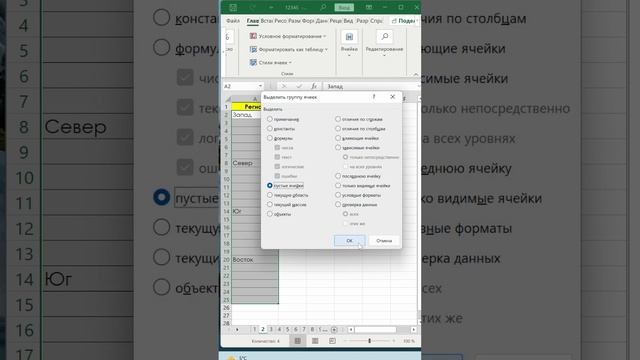Image resolution: width=640 pixels, height=360 pixels.
Task: Select the текущий массив radio option
Action: (269, 204)
